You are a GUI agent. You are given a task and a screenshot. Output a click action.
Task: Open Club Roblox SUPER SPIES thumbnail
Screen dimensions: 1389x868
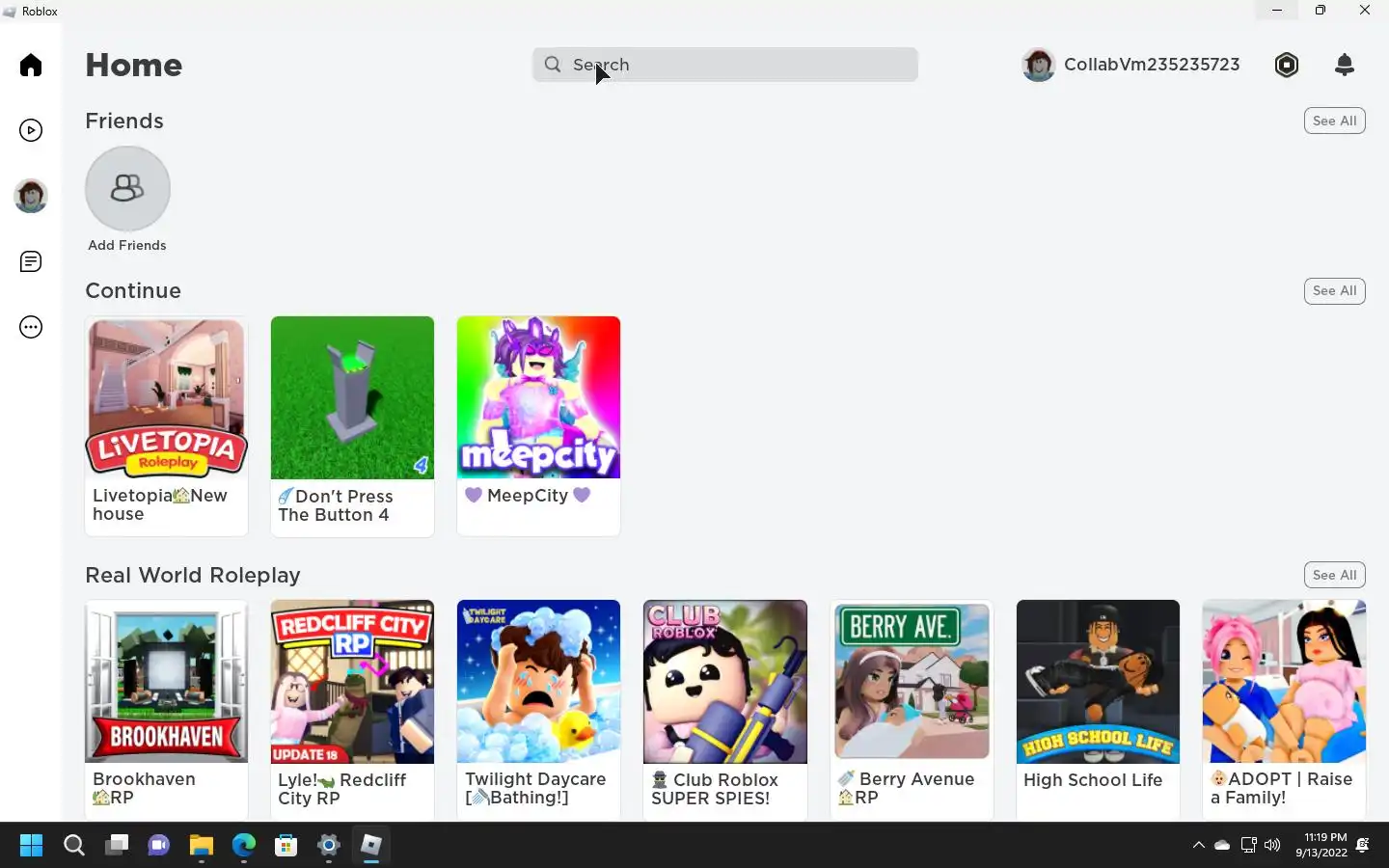point(725,681)
